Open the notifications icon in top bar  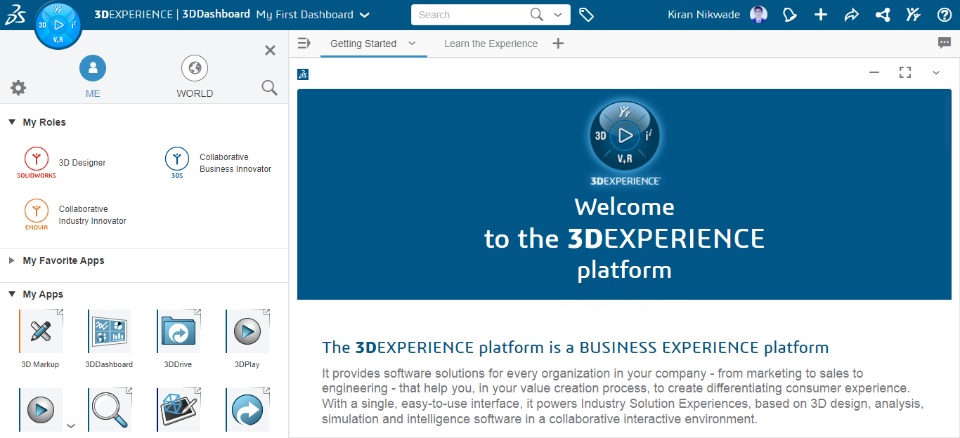pyautogui.click(x=790, y=15)
